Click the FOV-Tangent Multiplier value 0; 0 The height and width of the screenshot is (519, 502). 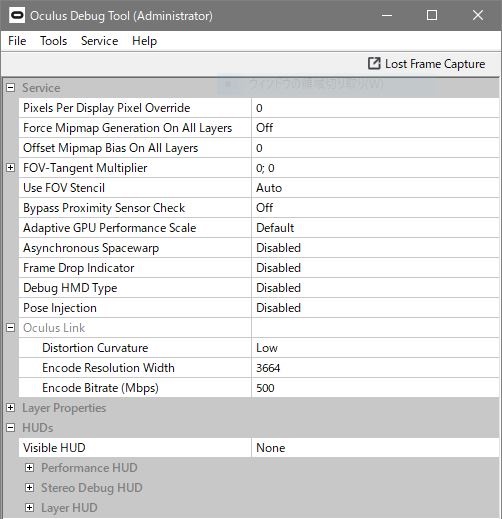[375, 168]
